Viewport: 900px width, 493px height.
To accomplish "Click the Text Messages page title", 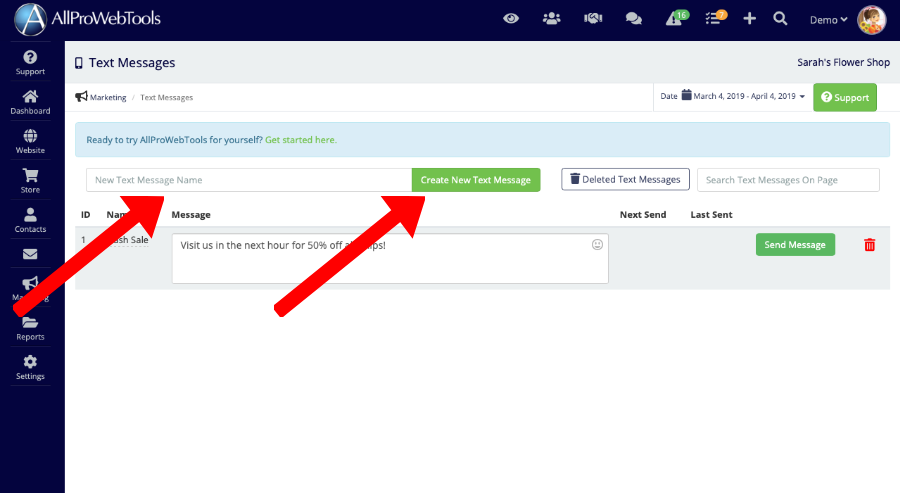I will pyautogui.click(x=132, y=63).
